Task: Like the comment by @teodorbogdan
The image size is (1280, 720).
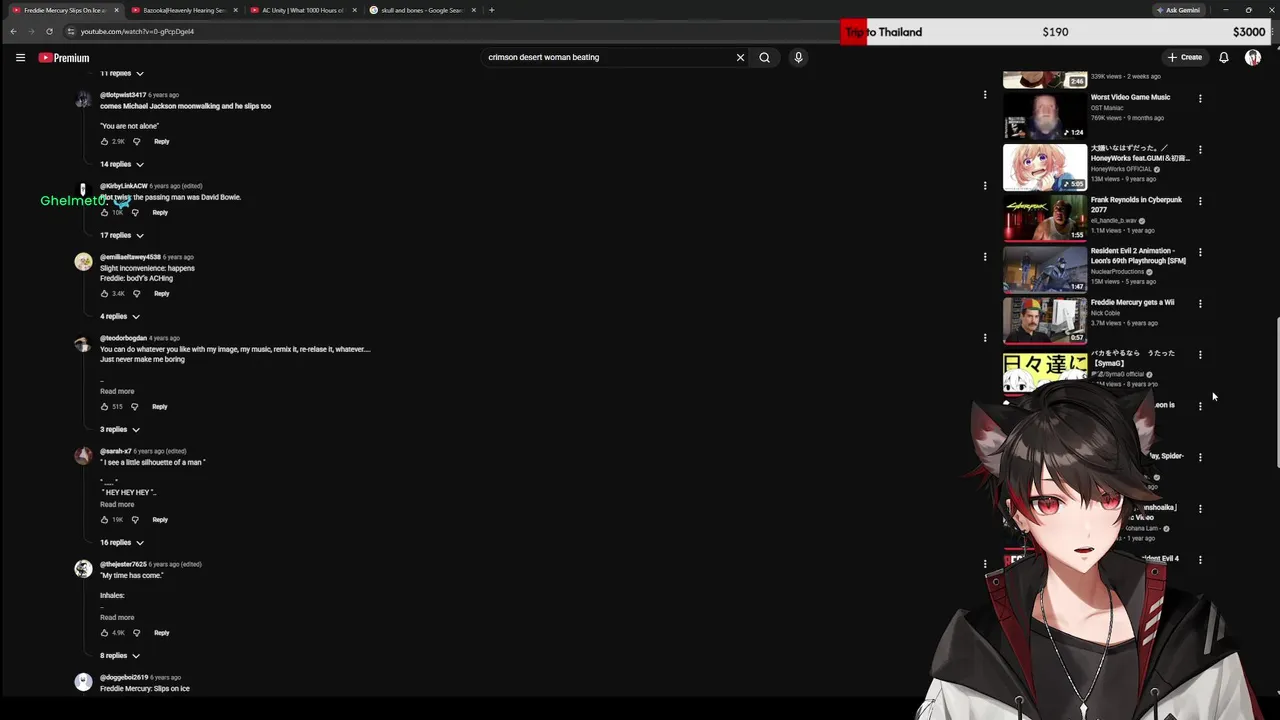Action: pos(104,406)
